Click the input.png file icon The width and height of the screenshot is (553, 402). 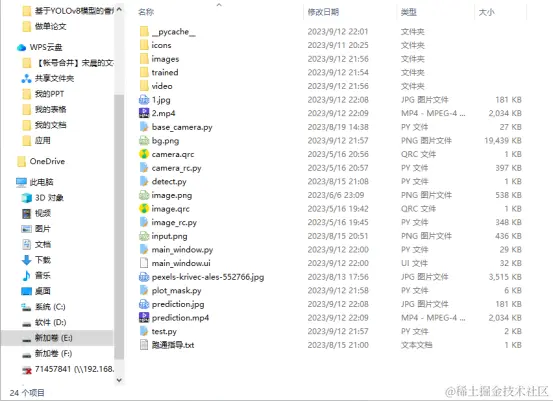tap(144, 236)
